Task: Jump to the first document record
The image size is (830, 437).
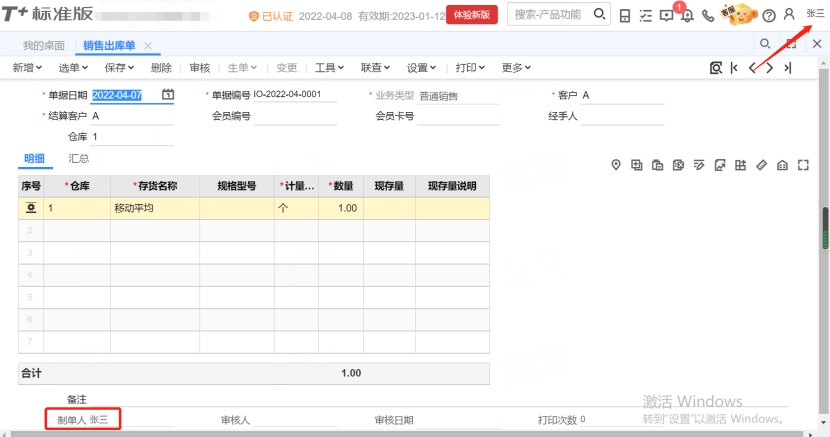Action: pyautogui.click(x=734, y=68)
